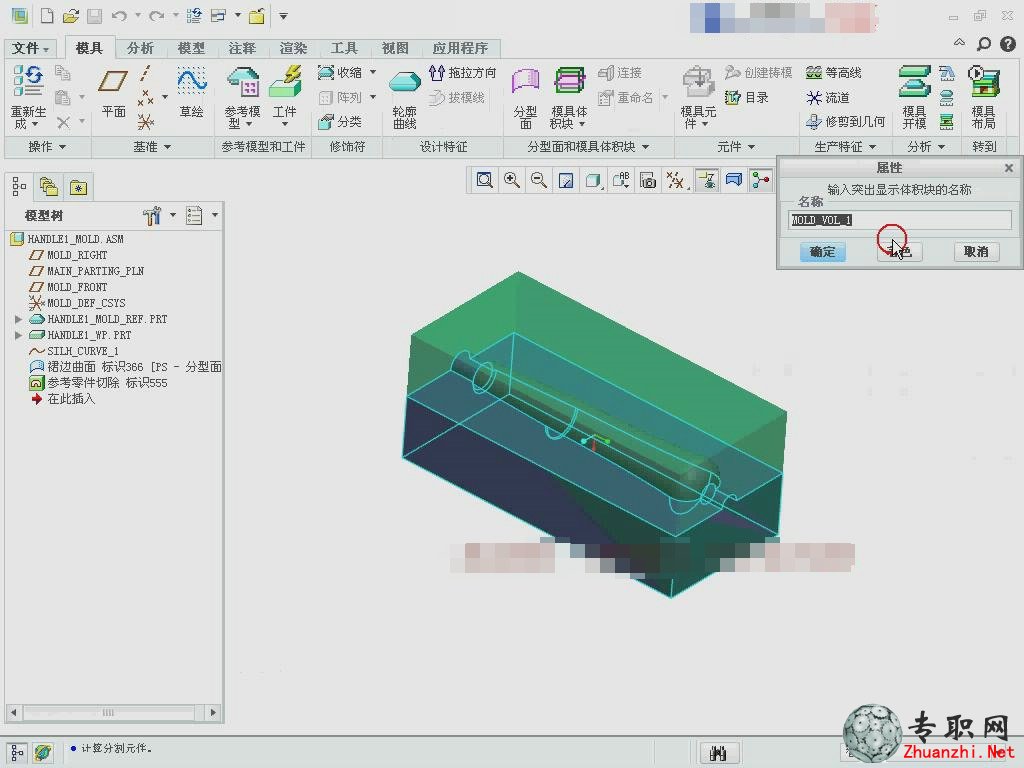The image size is (1024, 768).
Task: Click the 分类 classify icon
Action: (x=340, y=122)
